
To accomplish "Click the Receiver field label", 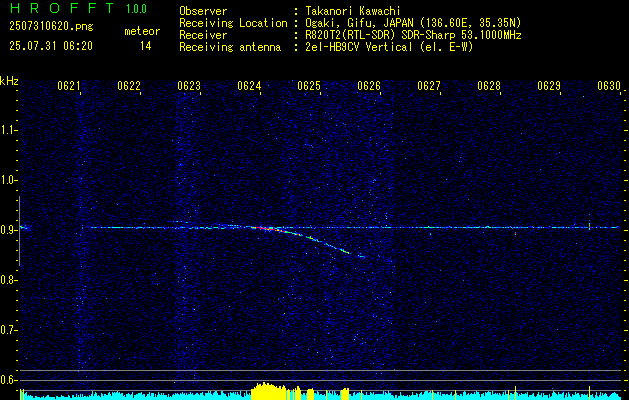I will point(203,35).
